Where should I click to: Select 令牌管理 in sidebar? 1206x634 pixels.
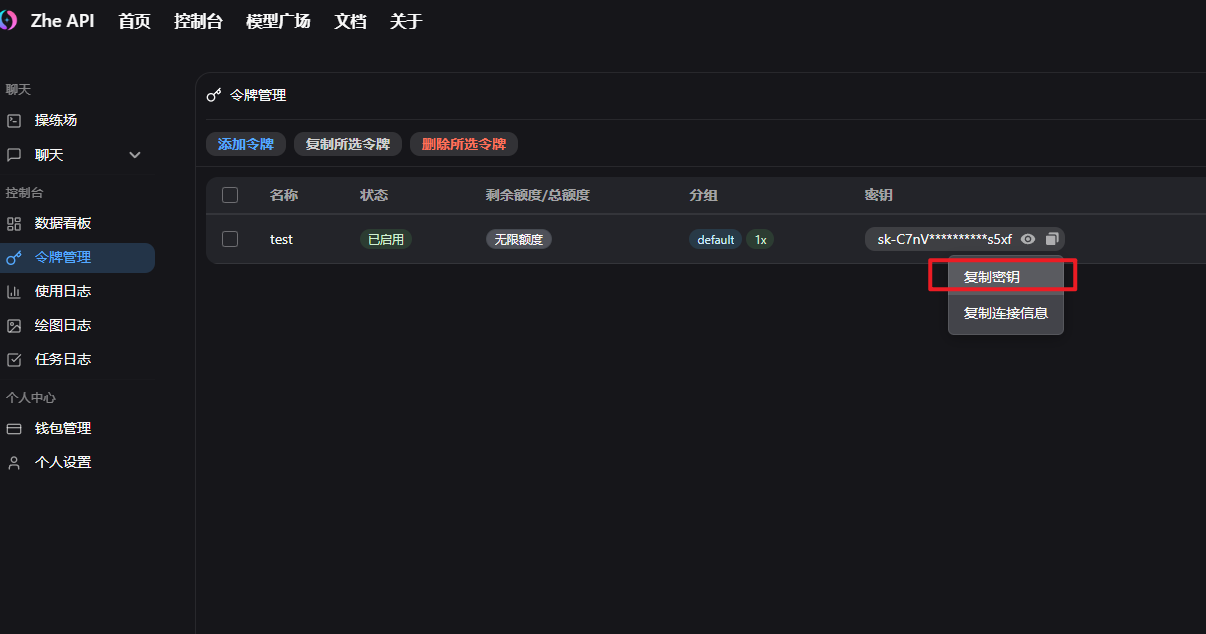tap(77, 257)
